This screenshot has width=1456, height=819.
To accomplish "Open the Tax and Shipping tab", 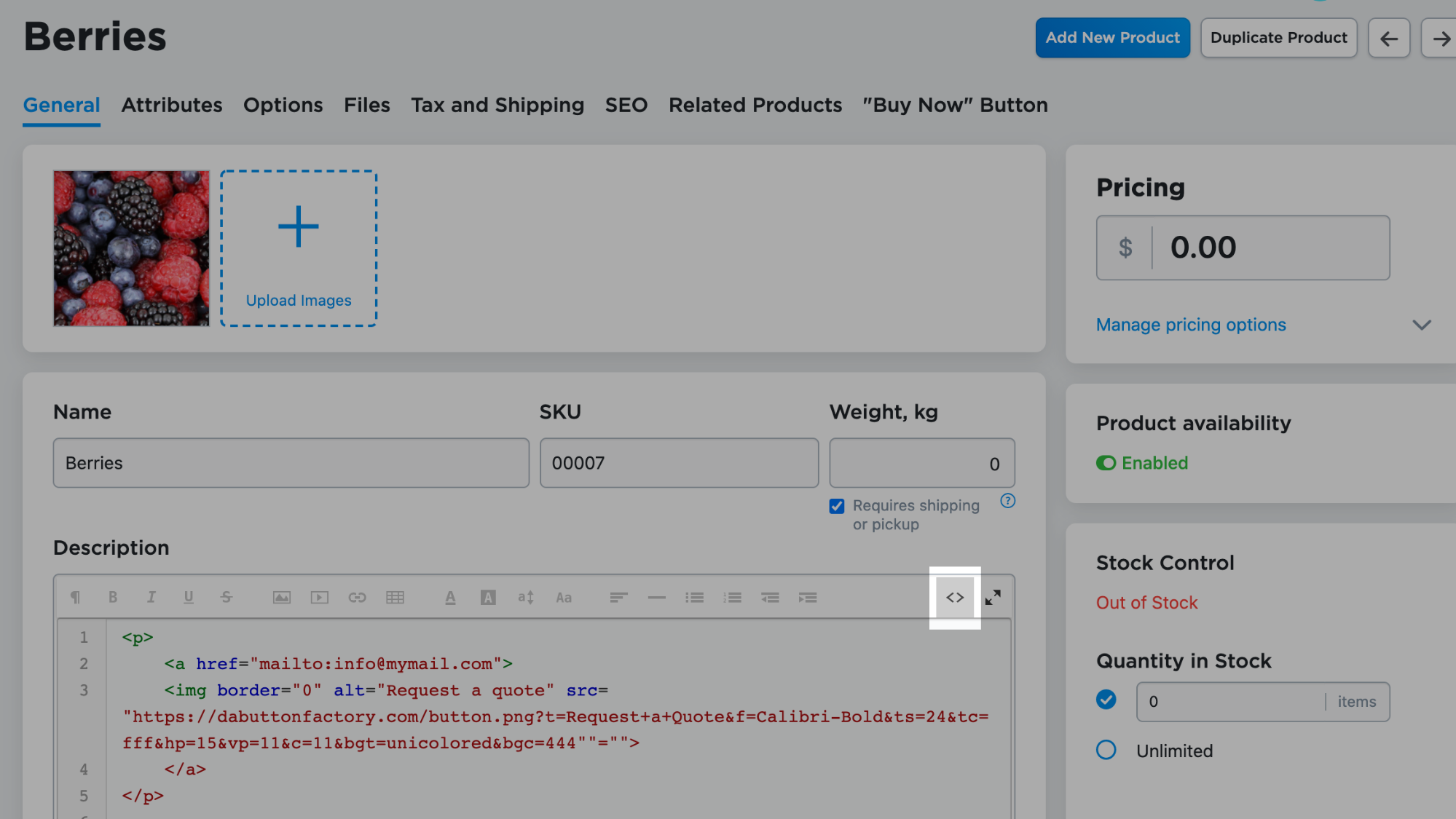I will pyautogui.click(x=497, y=106).
